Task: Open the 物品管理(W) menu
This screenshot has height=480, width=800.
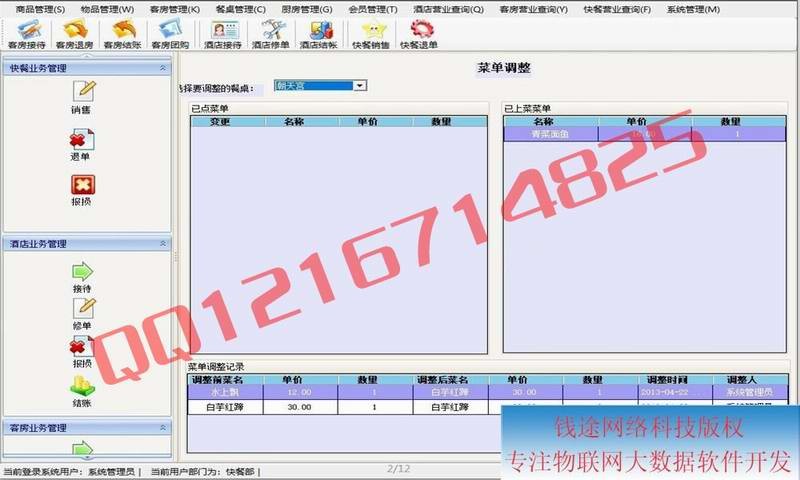Action: [108, 9]
